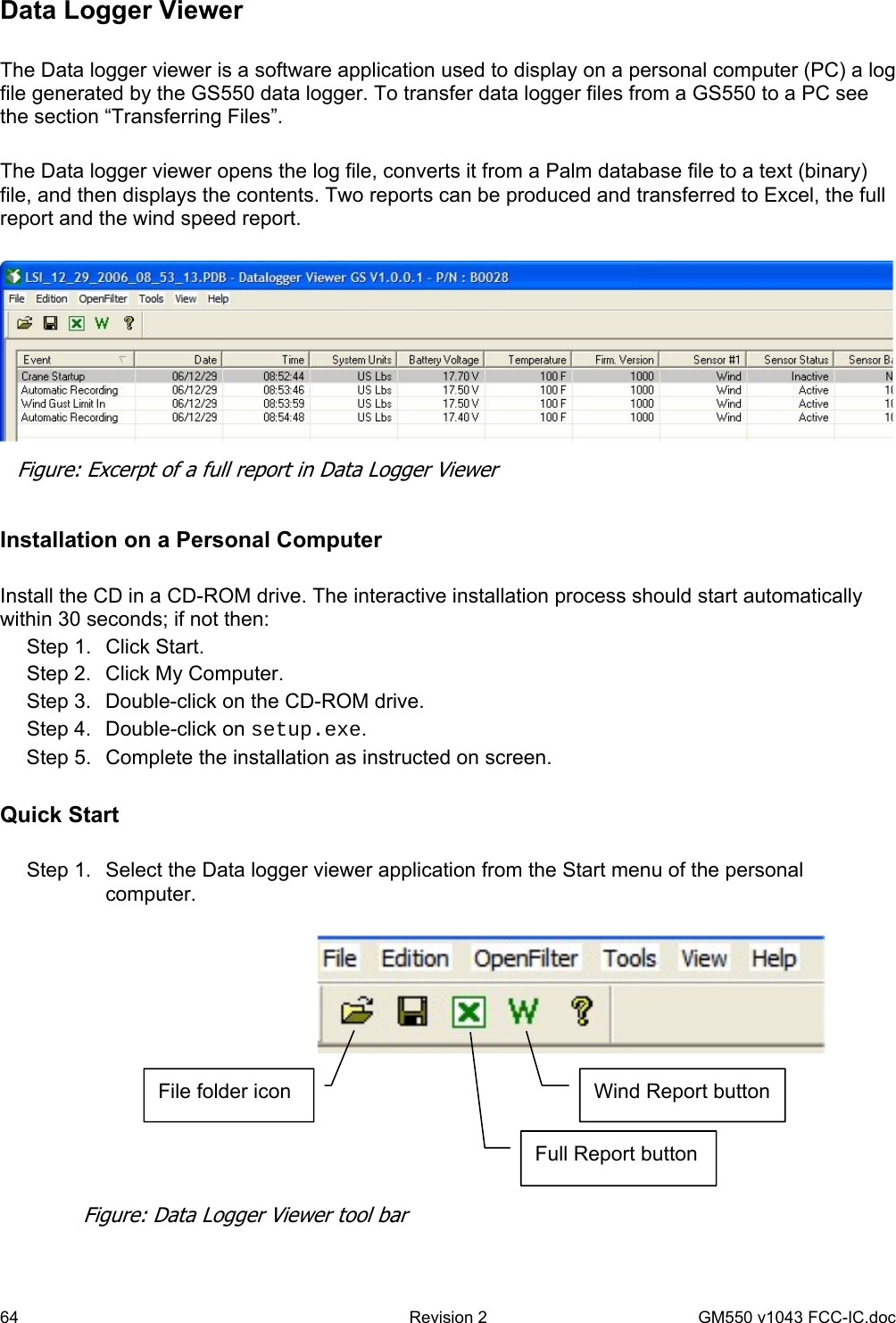896x1323 pixels.
Task: Open the Edition menu in the enlarged toolbar figure
Action: coord(415,959)
